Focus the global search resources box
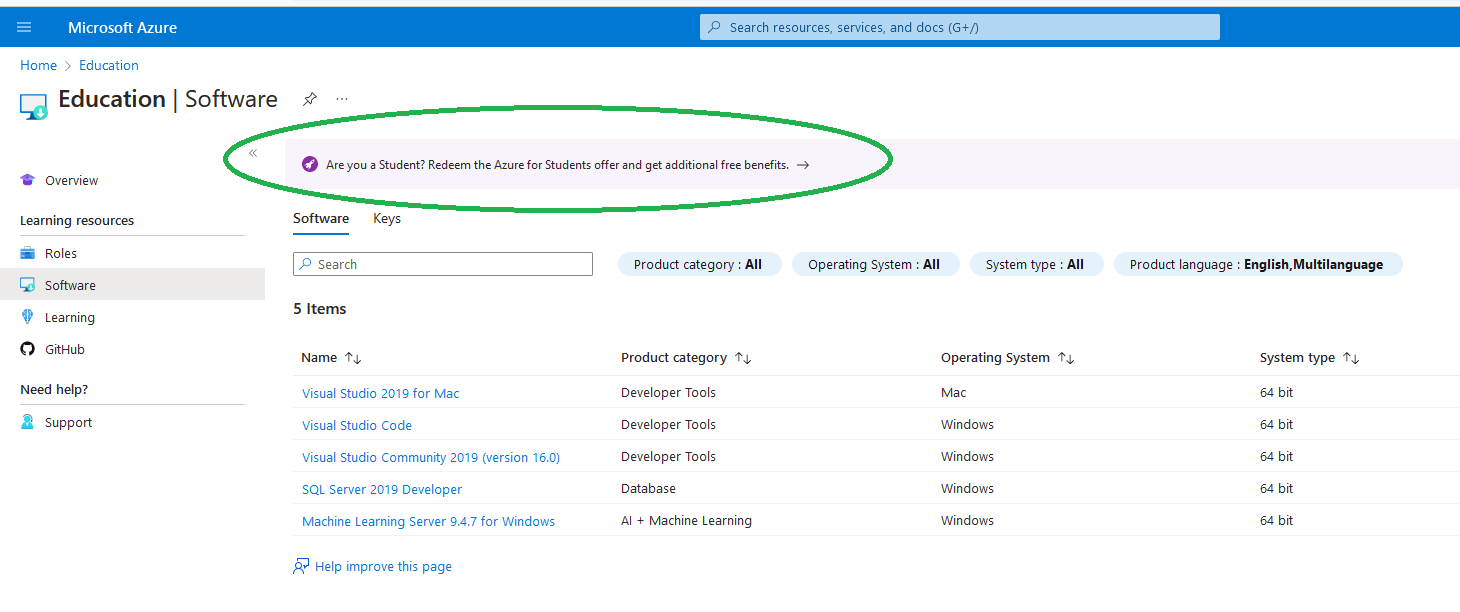 pos(960,27)
